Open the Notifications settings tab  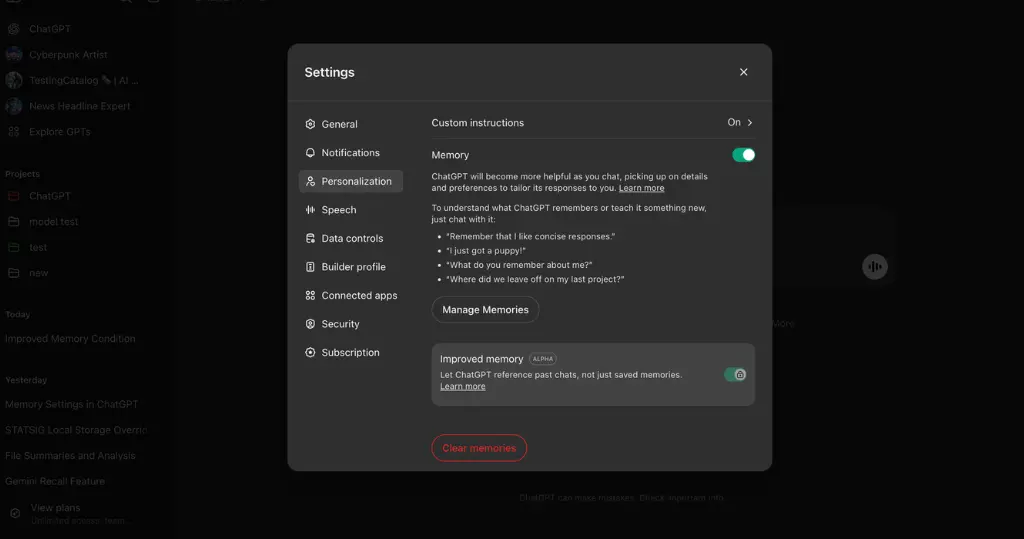click(351, 153)
